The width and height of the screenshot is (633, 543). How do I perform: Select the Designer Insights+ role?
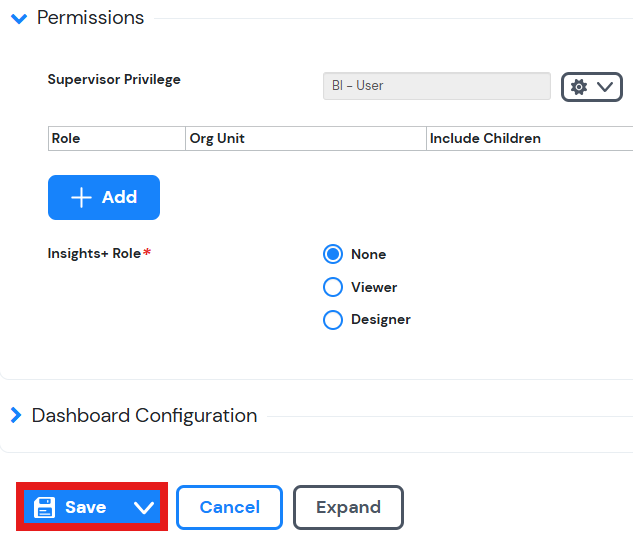coord(333,320)
